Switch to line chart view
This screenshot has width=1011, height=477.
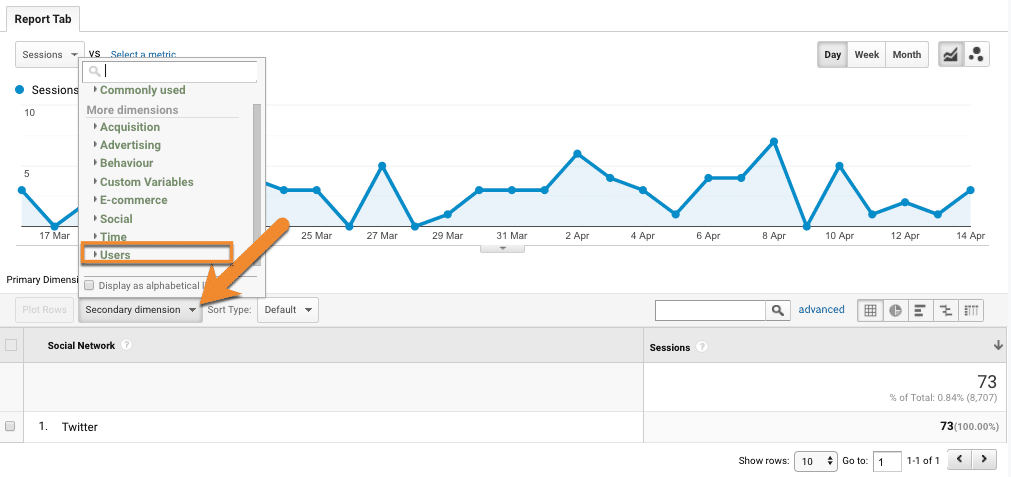tap(951, 55)
